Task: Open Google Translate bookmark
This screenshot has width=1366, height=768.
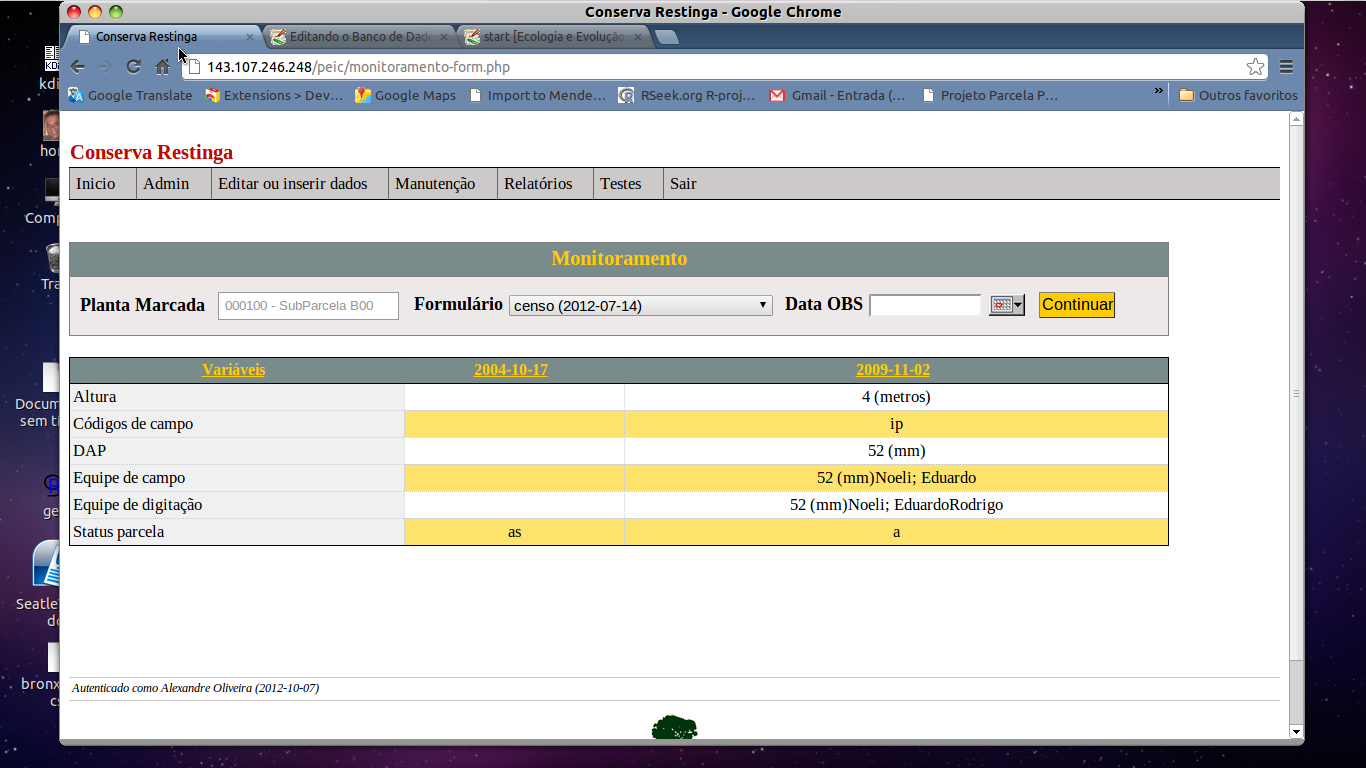Action: 130,96
